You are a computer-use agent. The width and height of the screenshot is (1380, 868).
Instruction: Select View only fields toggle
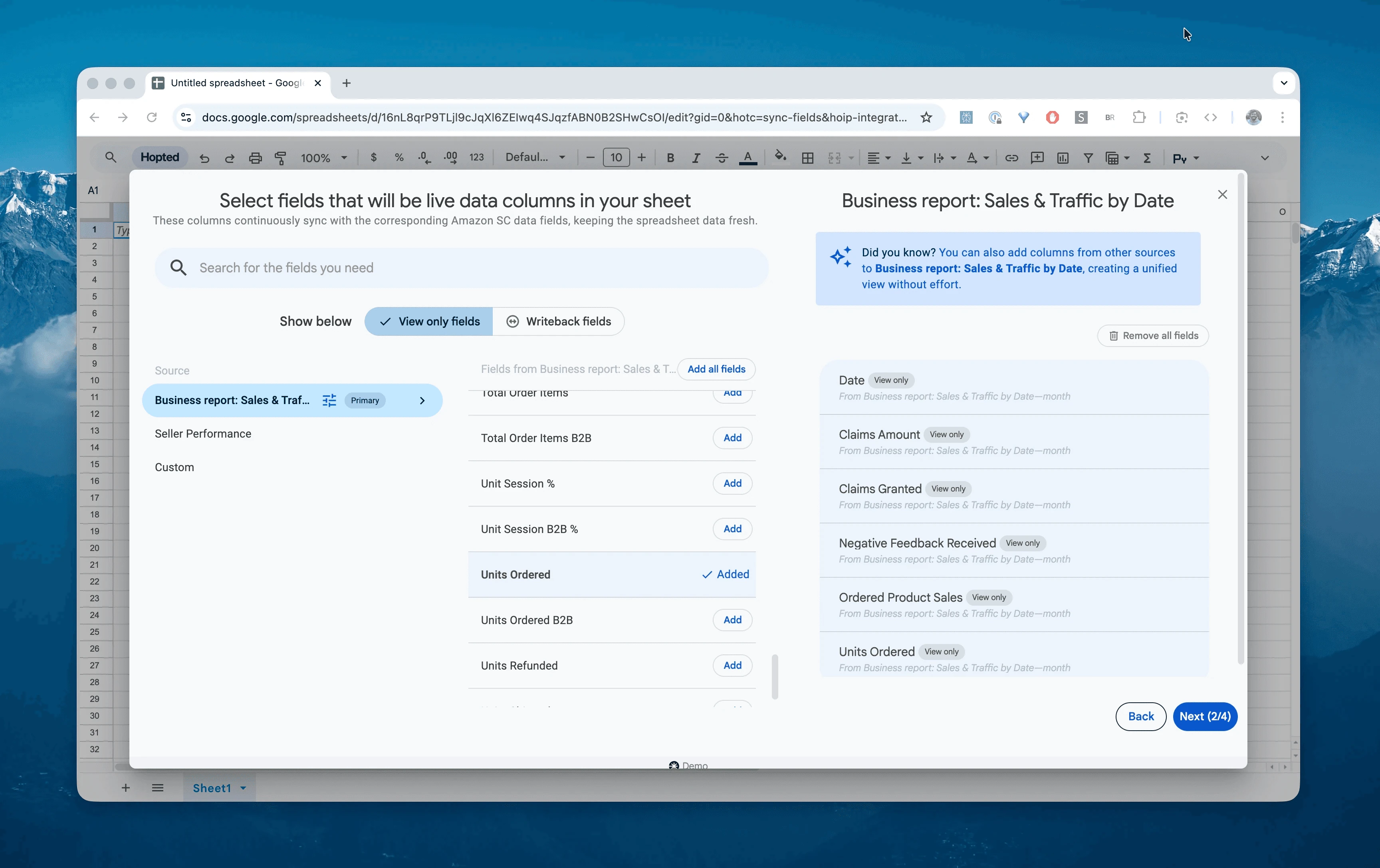[429, 321]
